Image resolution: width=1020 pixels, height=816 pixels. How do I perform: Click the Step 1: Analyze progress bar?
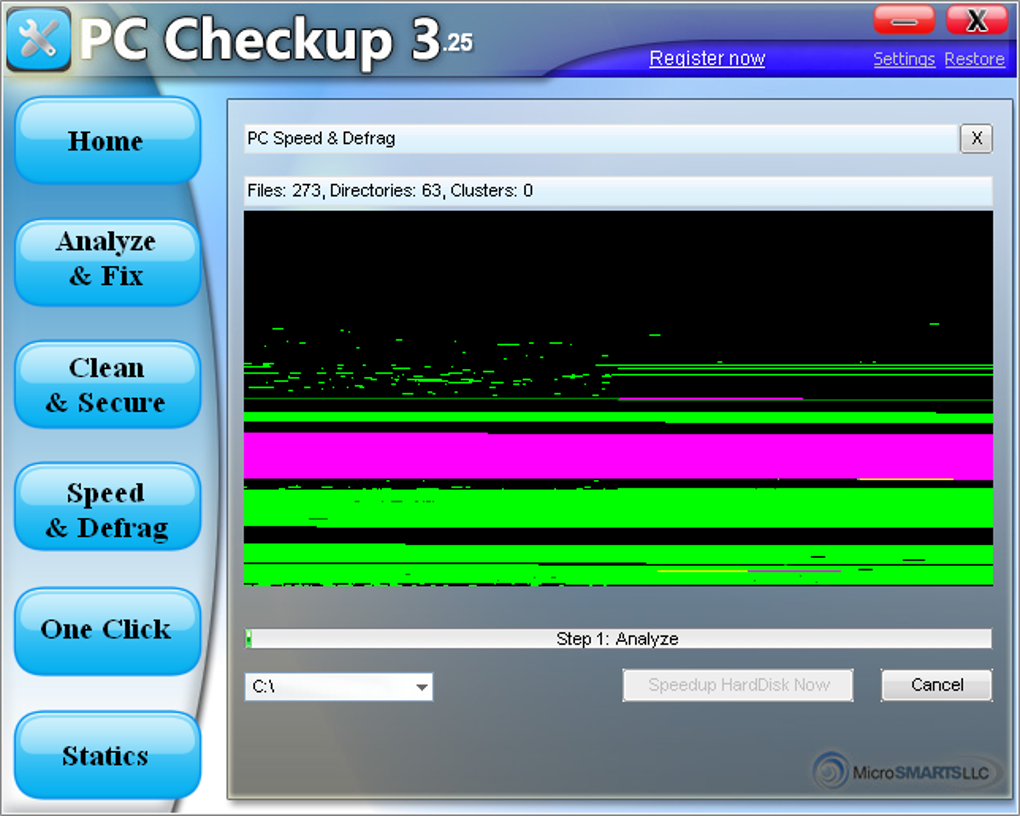click(618, 639)
